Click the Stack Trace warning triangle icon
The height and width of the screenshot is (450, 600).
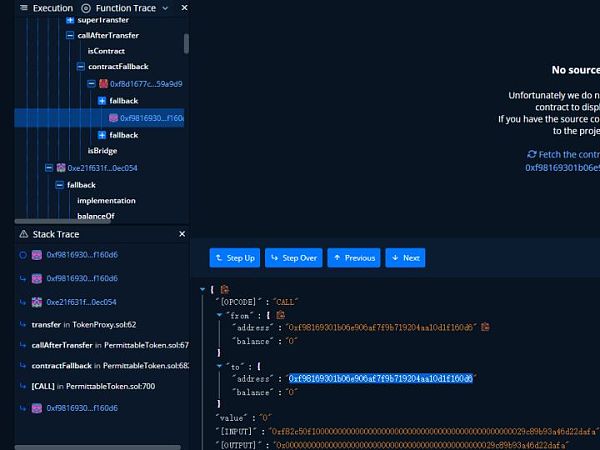coord(24,233)
